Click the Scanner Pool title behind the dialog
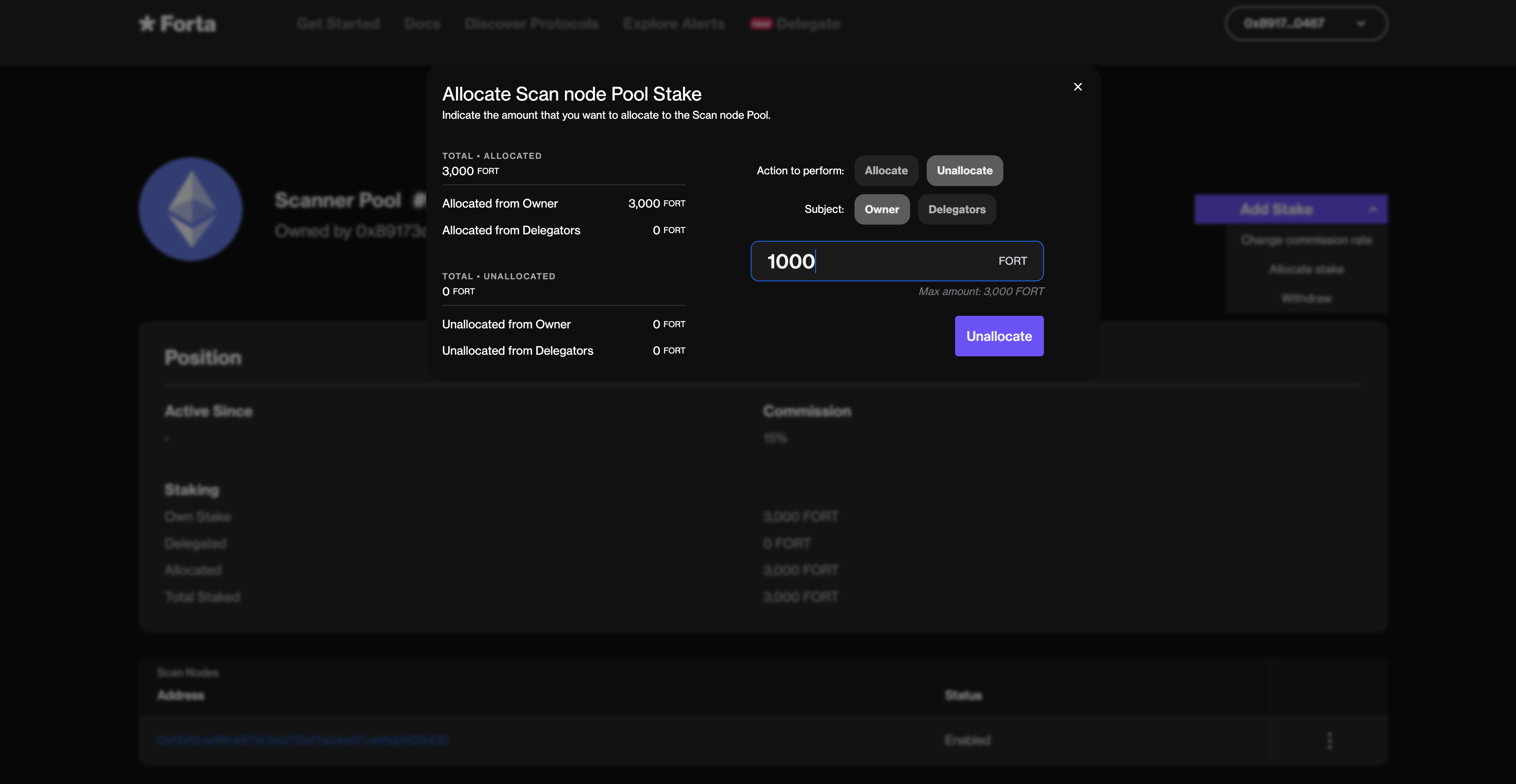1516x784 pixels. coord(338,200)
